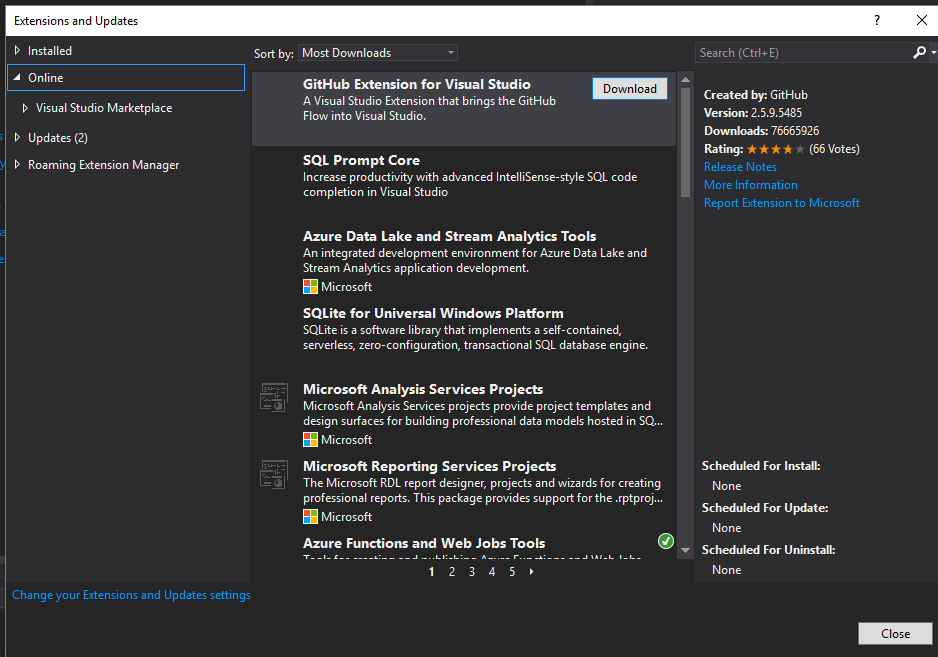Image resolution: width=938 pixels, height=657 pixels.
Task: Click Microsoft logo under Azure Data Lake tools
Action: point(310,287)
